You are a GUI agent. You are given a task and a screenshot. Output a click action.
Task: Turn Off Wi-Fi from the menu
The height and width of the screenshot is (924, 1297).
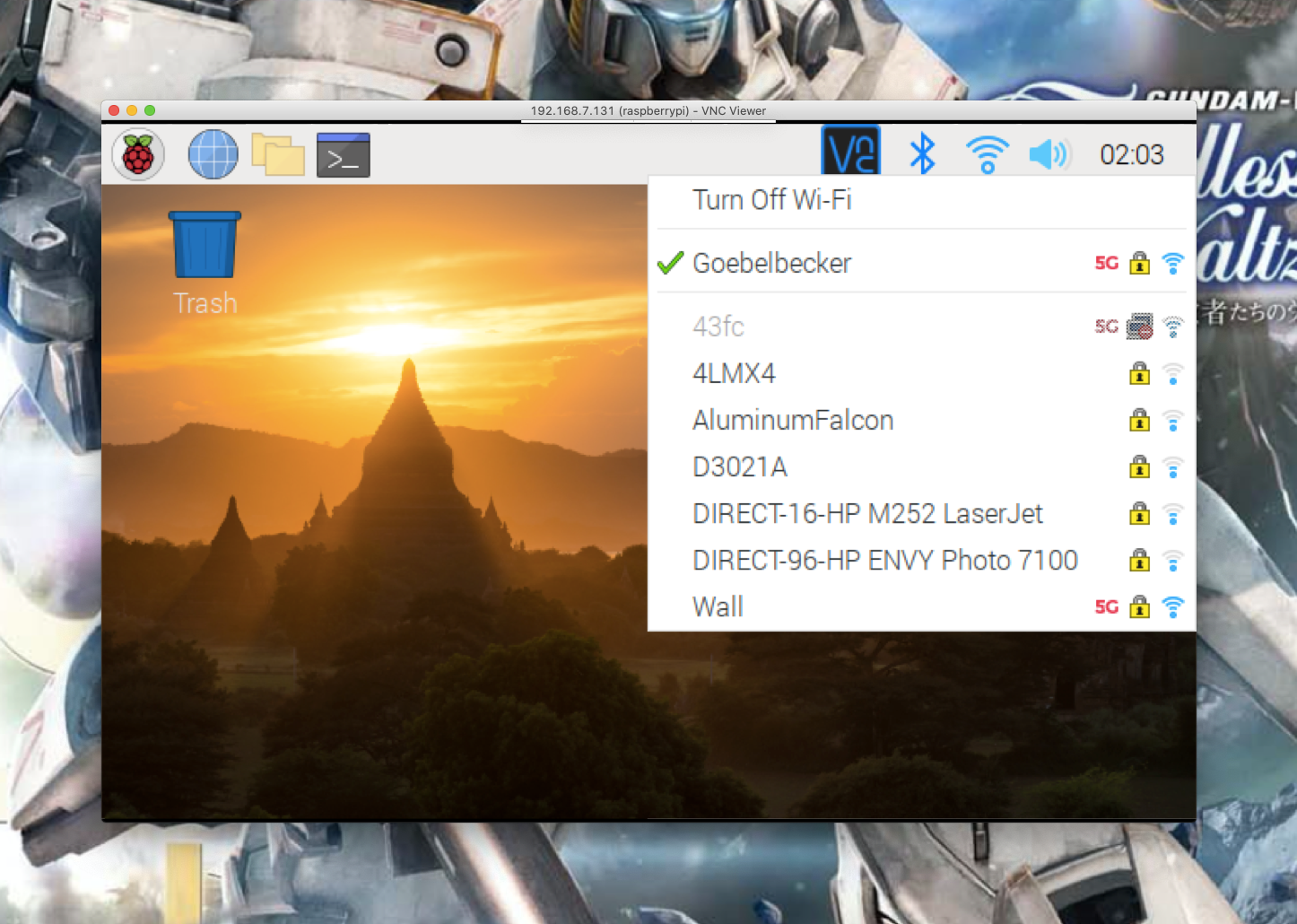(922, 200)
